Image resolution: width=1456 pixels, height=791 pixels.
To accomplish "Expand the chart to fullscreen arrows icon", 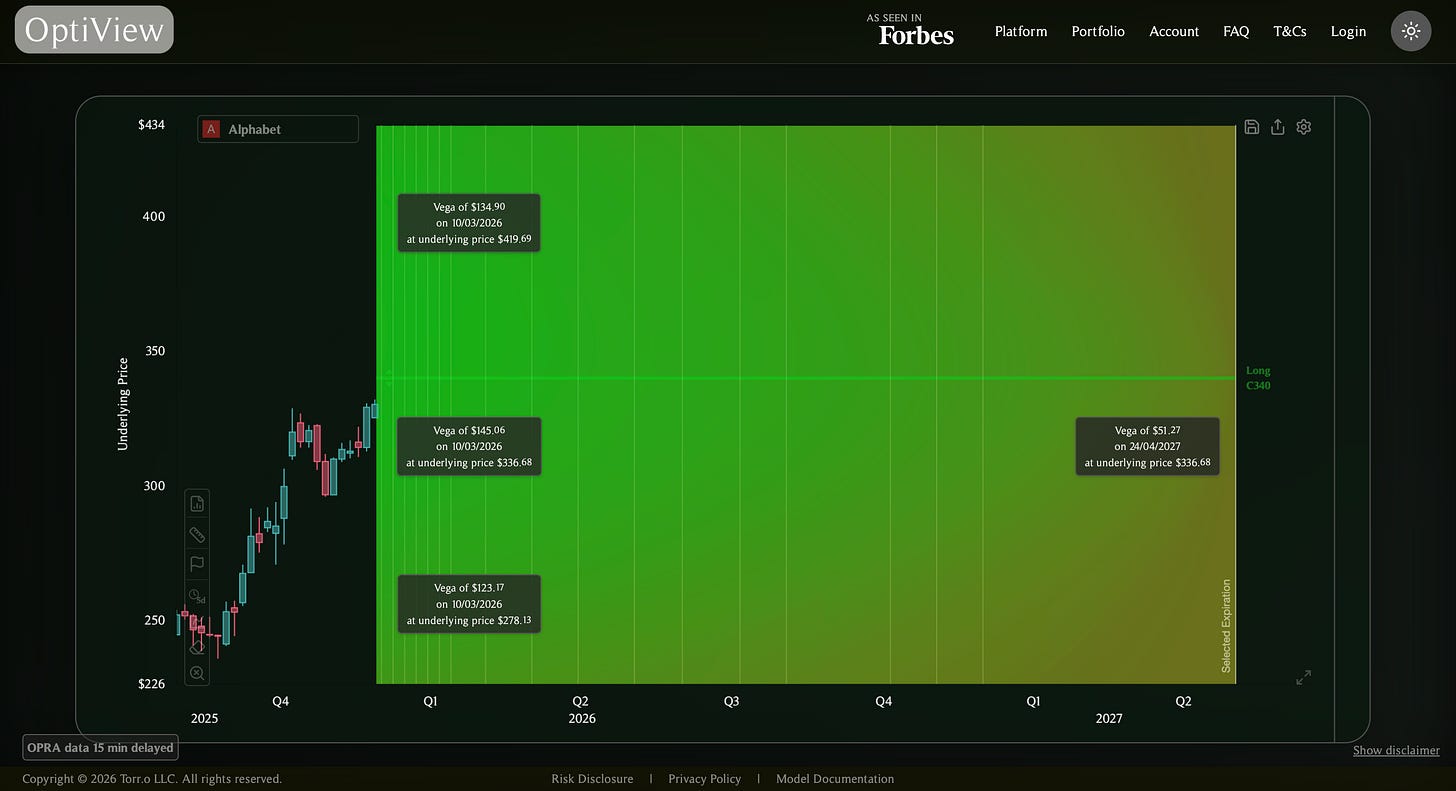I will pos(1303,677).
